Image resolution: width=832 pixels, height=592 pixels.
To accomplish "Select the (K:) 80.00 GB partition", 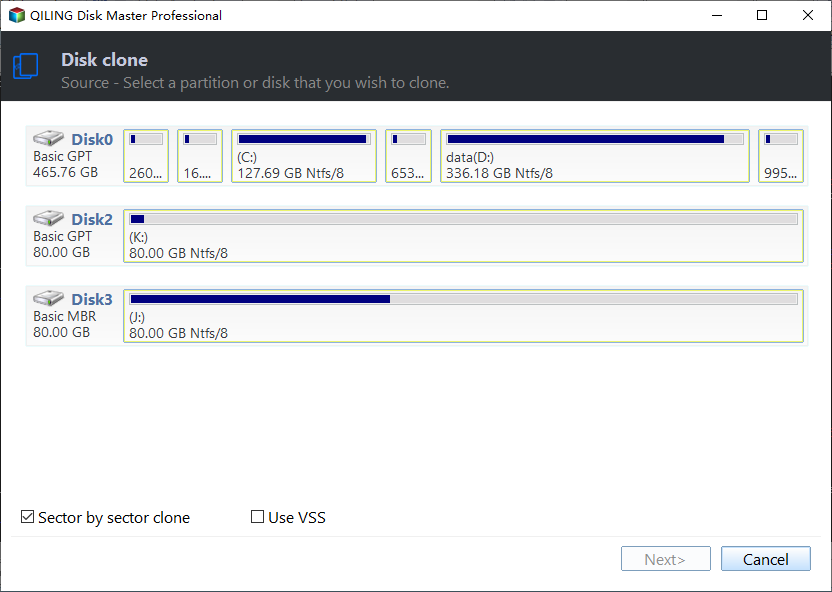I will click(463, 236).
